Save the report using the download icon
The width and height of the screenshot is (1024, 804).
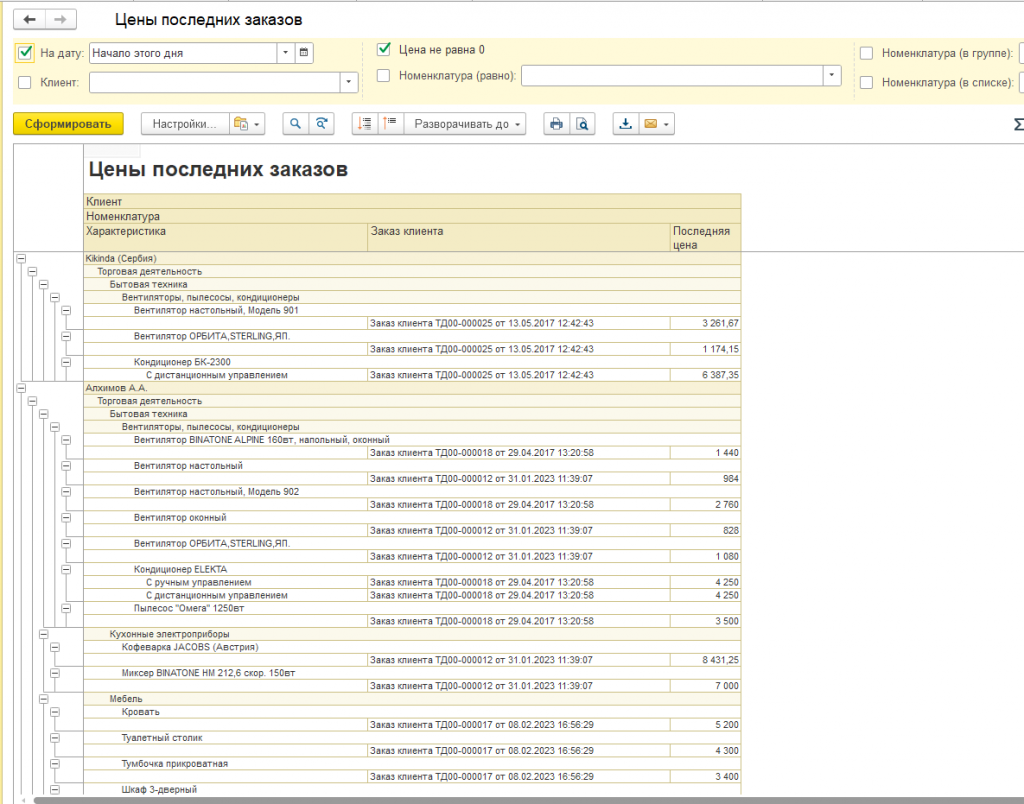coord(625,124)
